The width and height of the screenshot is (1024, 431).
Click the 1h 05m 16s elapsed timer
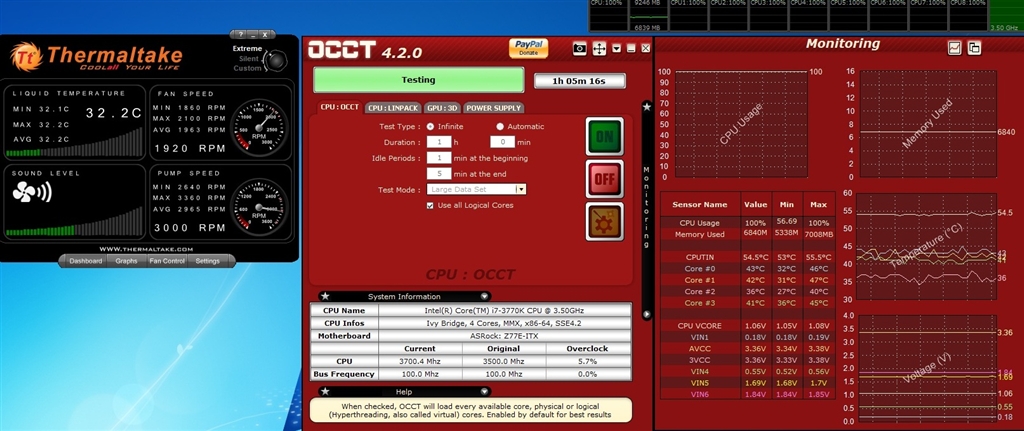[579, 81]
